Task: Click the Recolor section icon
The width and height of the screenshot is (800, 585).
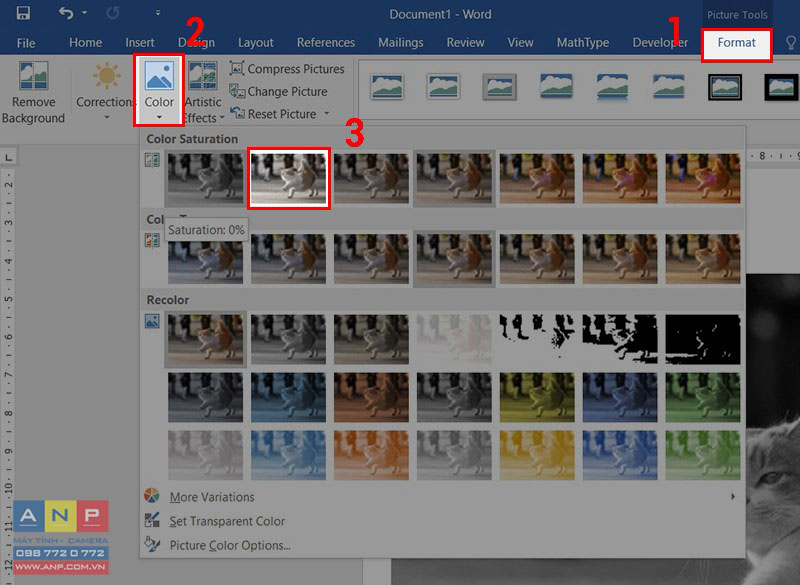Action: [x=152, y=321]
